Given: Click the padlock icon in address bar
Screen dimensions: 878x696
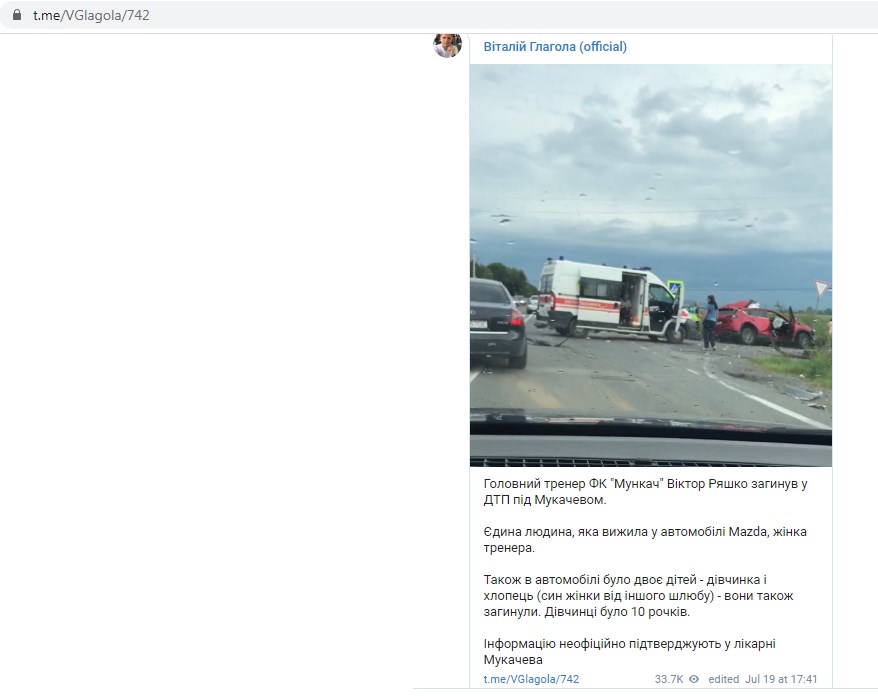Looking at the screenshot, I should 17,15.
